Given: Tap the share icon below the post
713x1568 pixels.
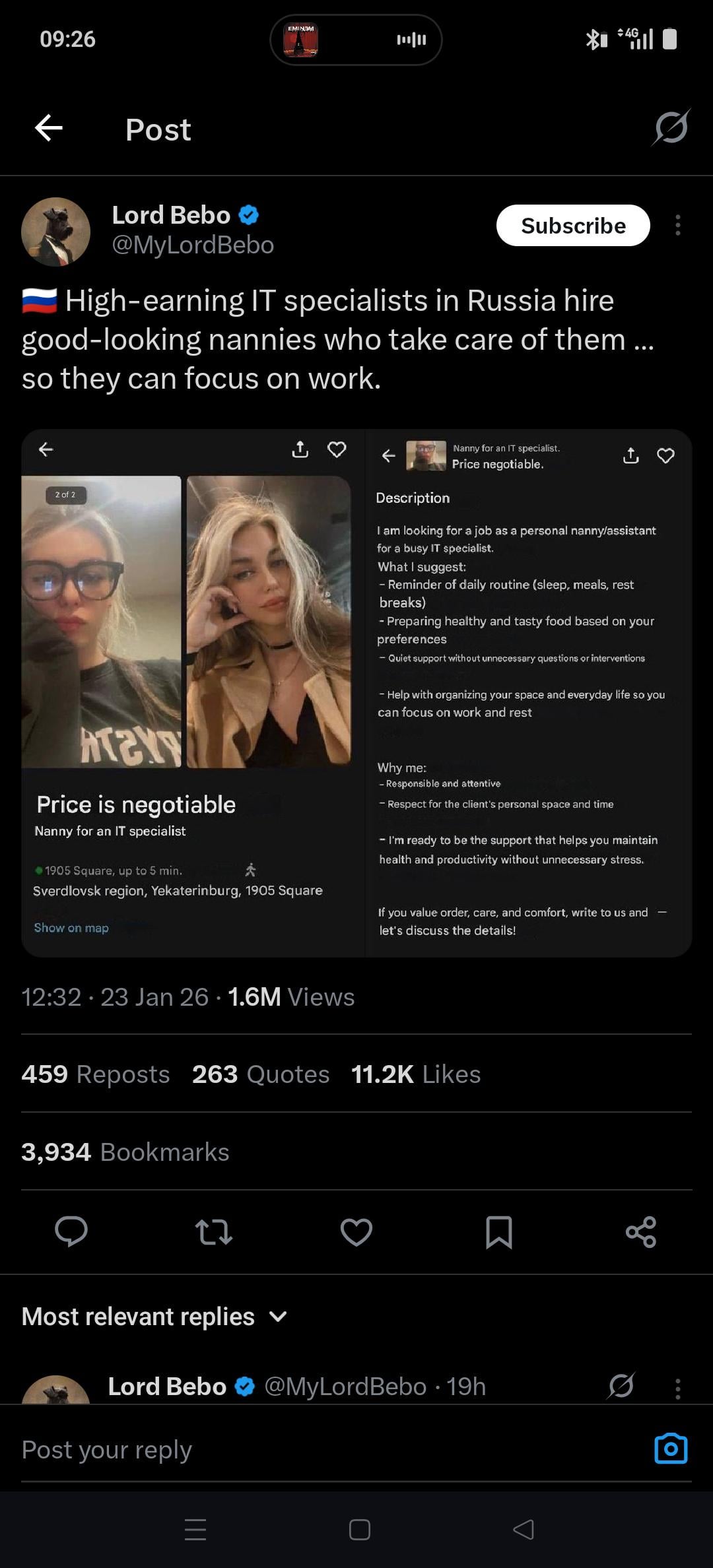Looking at the screenshot, I should [x=641, y=1231].
